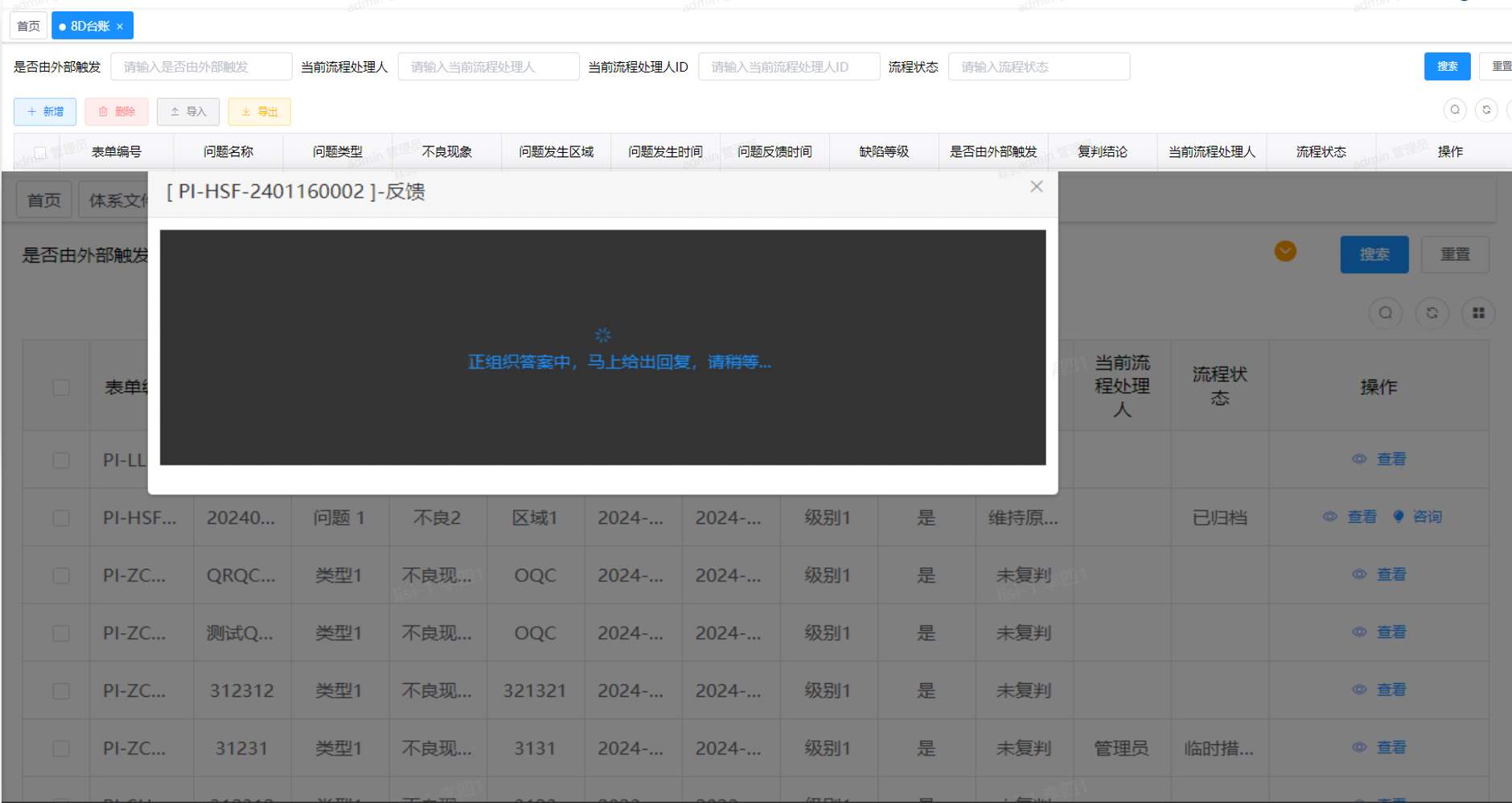Viewport: 1512px width, 803px height.
Task: Focus the 请输入流程状态 input field
Action: tap(1038, 67)
